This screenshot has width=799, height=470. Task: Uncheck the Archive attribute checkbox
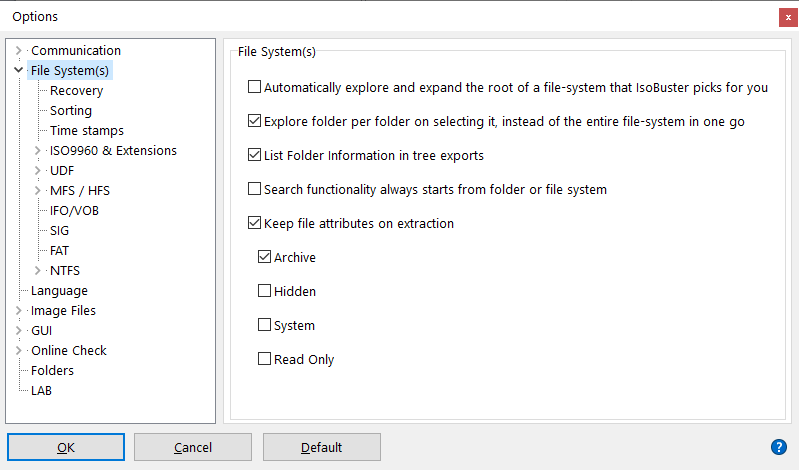click(x=264, y=257)
